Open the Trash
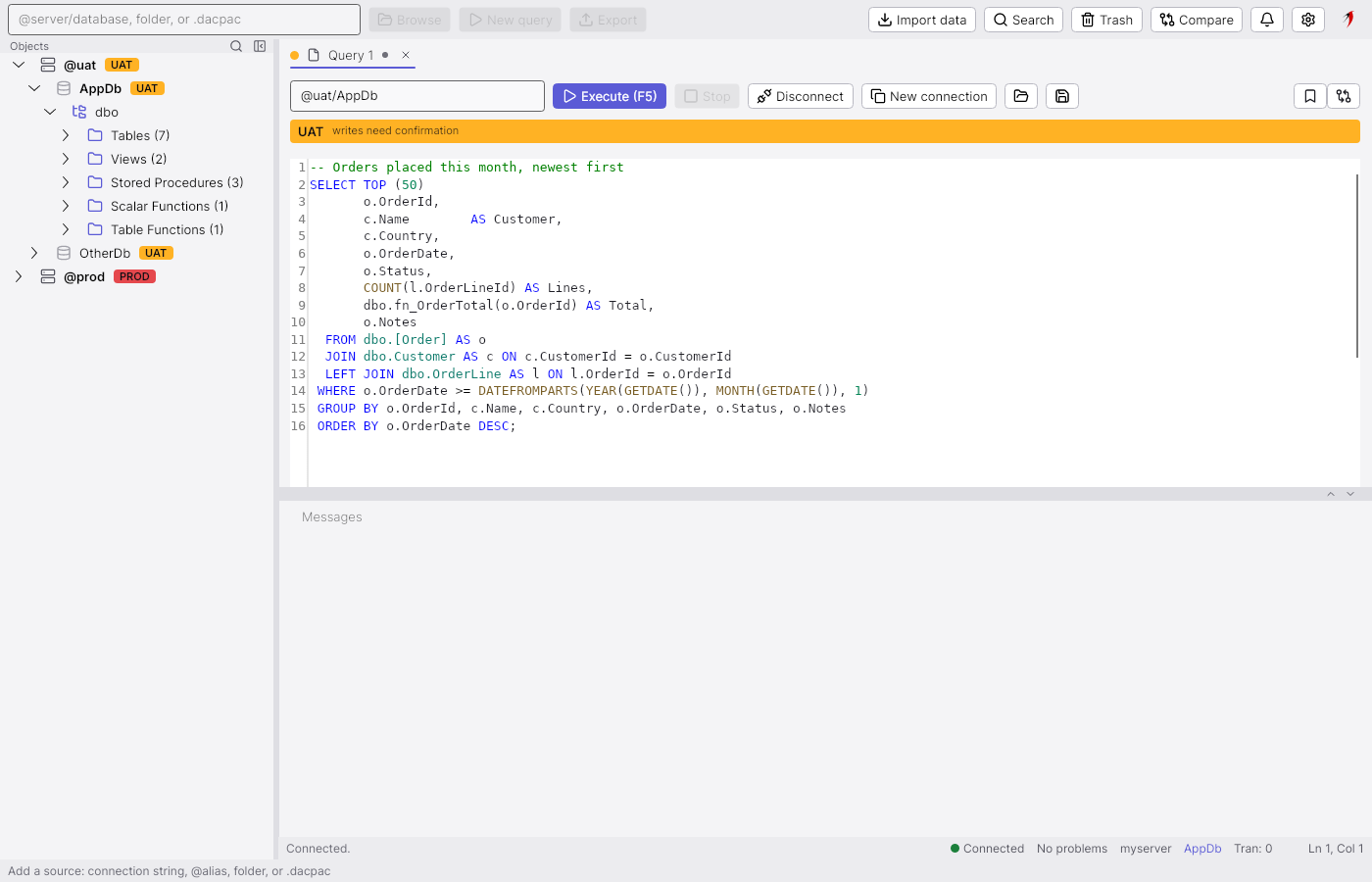Viewport: 1372px width, 882px height. pos(1106,20)
